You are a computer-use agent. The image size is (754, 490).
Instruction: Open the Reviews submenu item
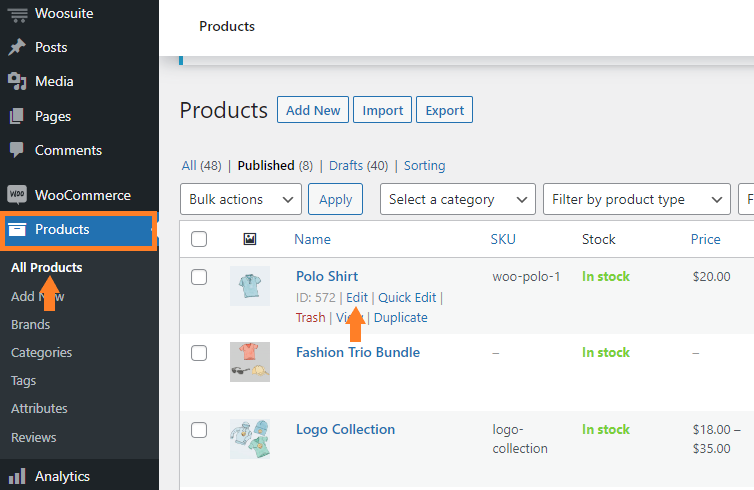[34, 438]
